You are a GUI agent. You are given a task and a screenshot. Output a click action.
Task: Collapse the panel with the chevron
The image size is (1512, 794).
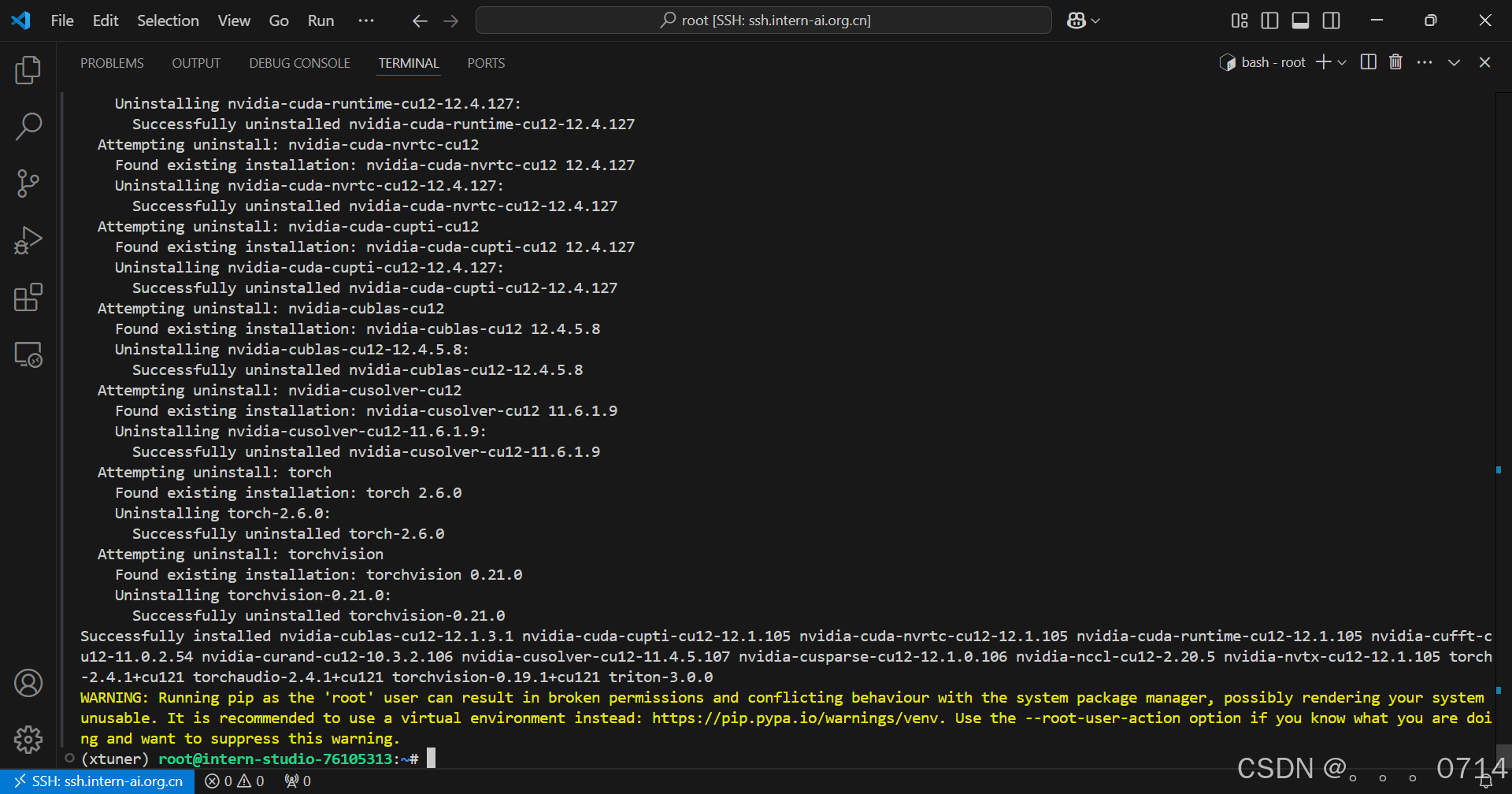click(1455, 62)
